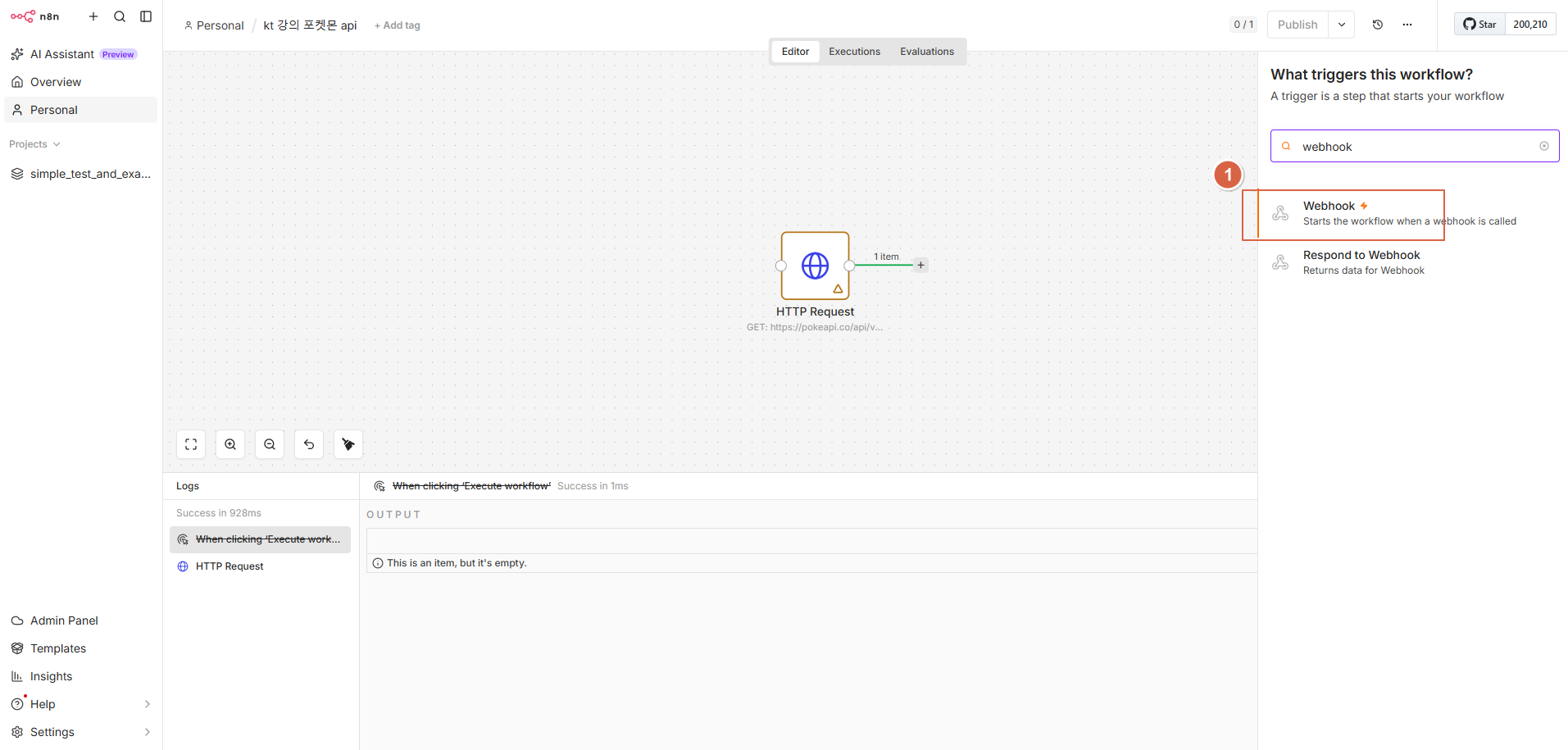Click the HTTP Request node on canvas

815,266
